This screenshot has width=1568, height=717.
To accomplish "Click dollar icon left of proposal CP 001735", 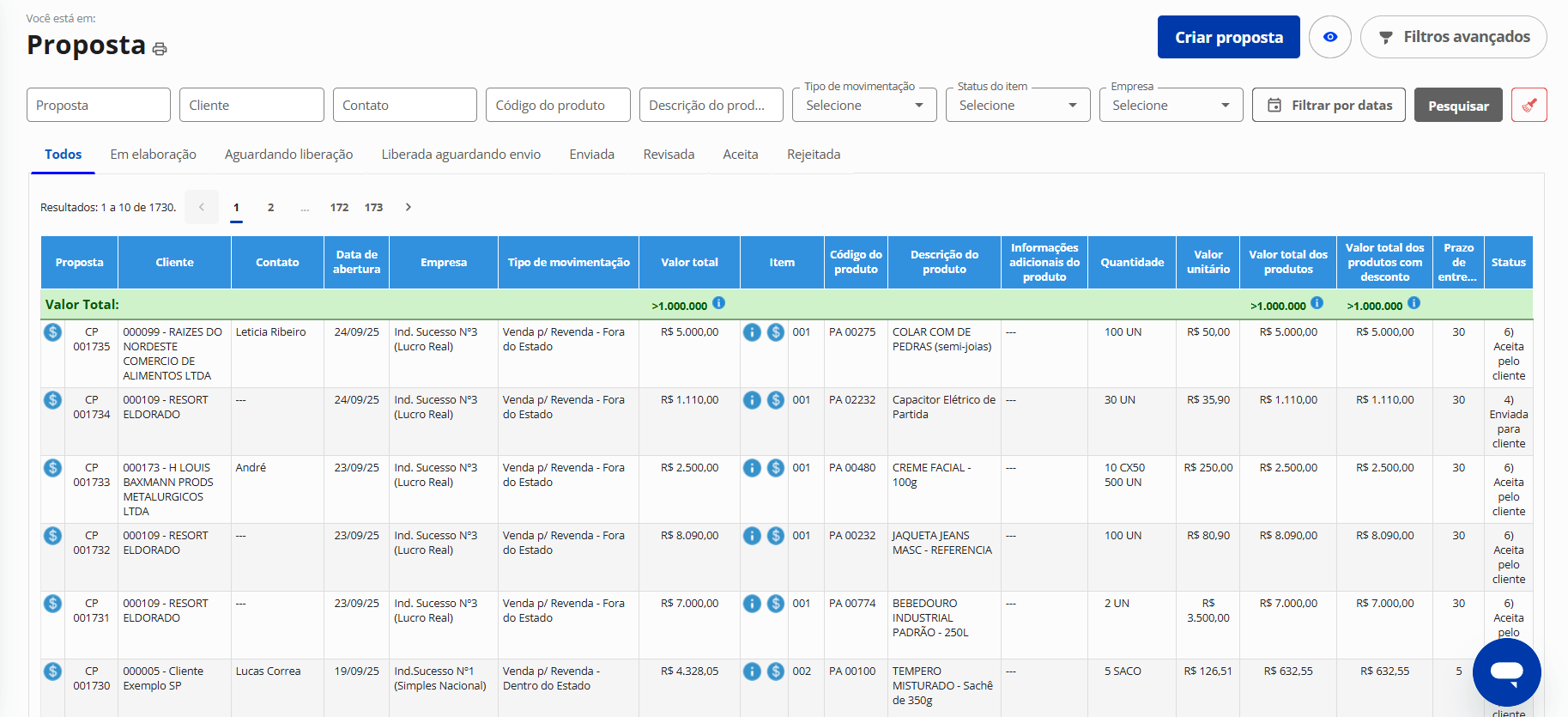I will 52,332.
